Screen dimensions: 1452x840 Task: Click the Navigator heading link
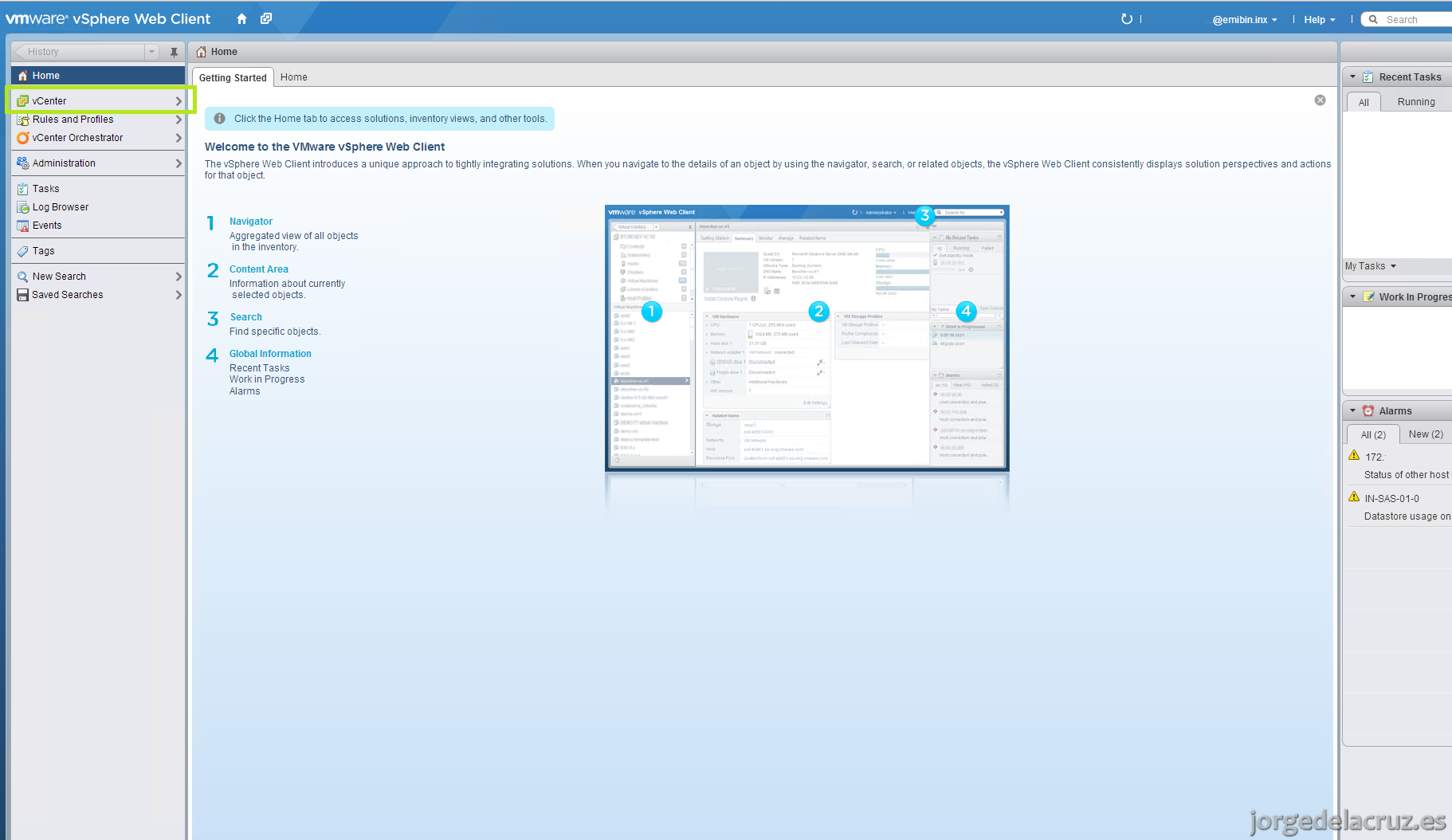(x=251, y=222)
